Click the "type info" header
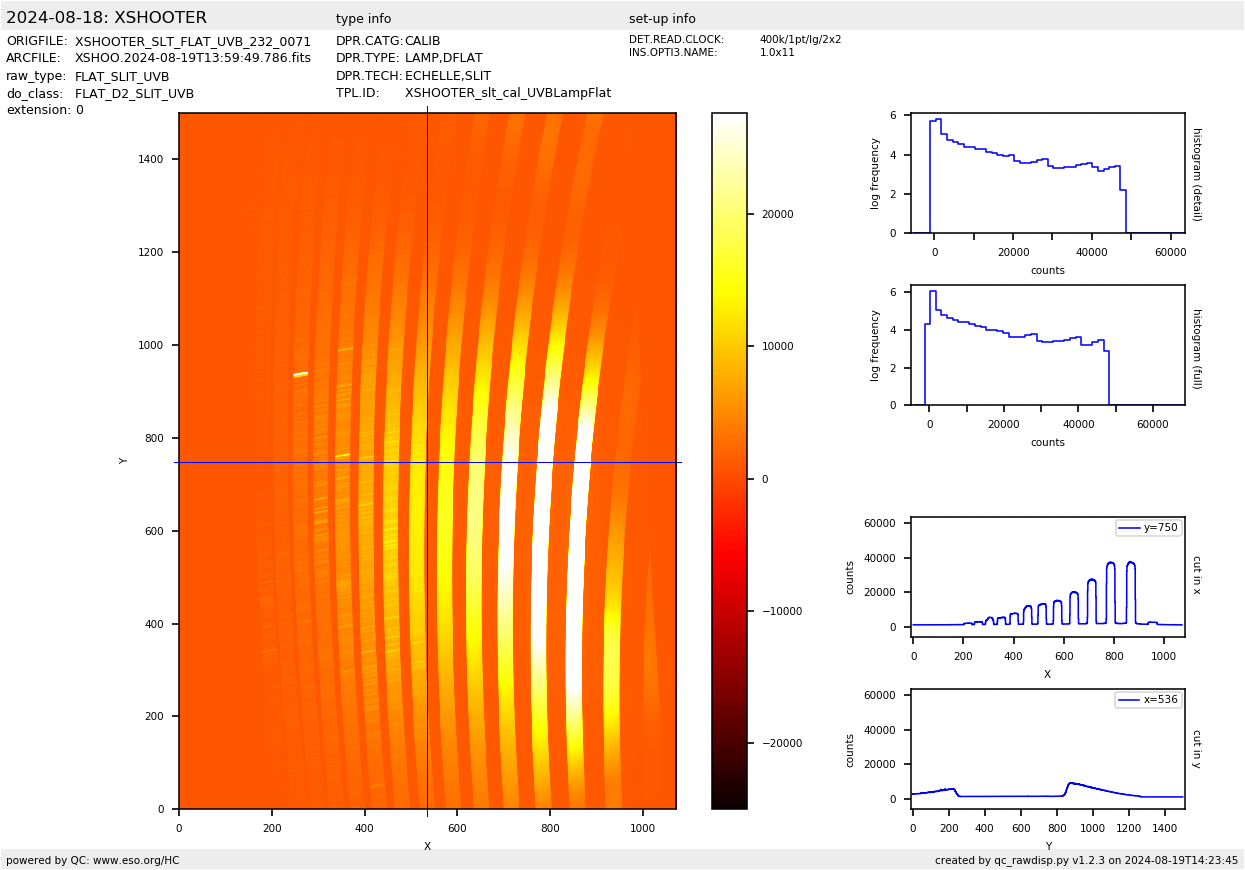The height and width of the screenshot is (870, 1245). (363, 19)
